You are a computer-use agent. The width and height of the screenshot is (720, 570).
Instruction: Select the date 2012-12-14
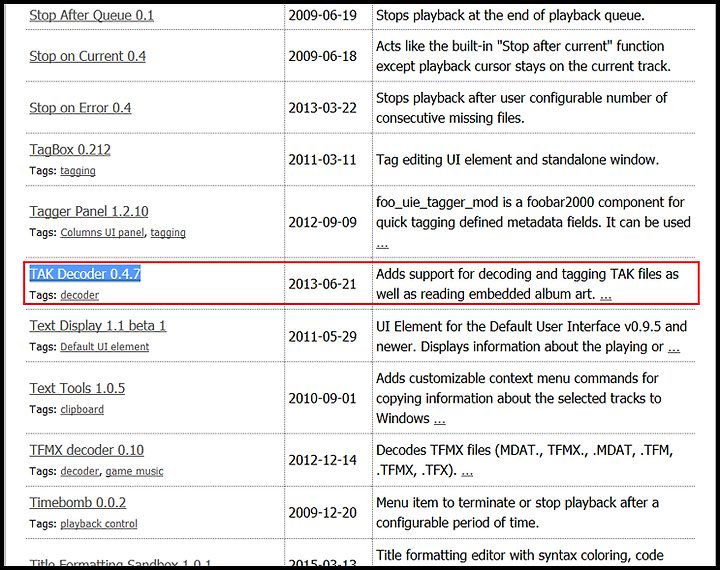(x=322, y=460)
